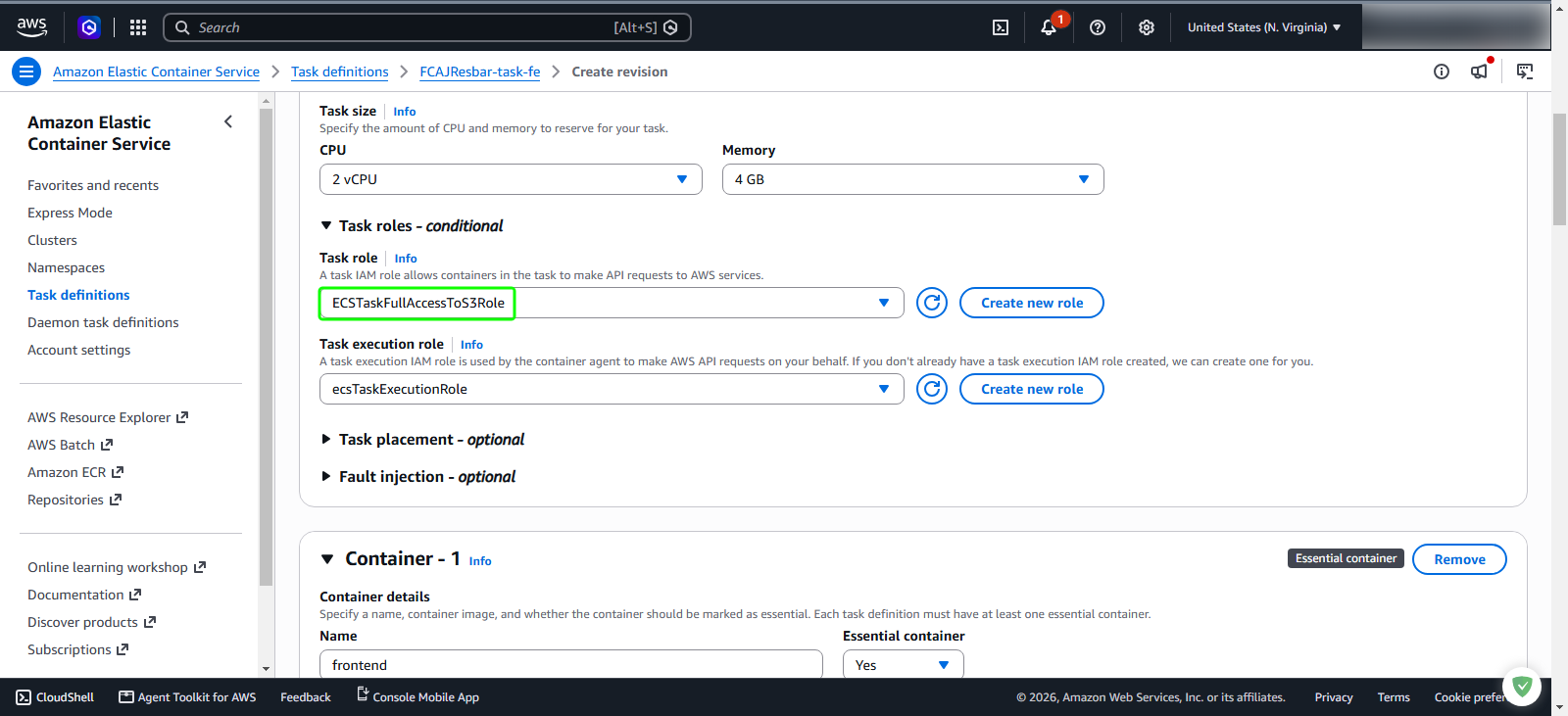Open the Terms link in footer
Viewport: 1568px width, 716px height.
click(x=1394, y=697)
